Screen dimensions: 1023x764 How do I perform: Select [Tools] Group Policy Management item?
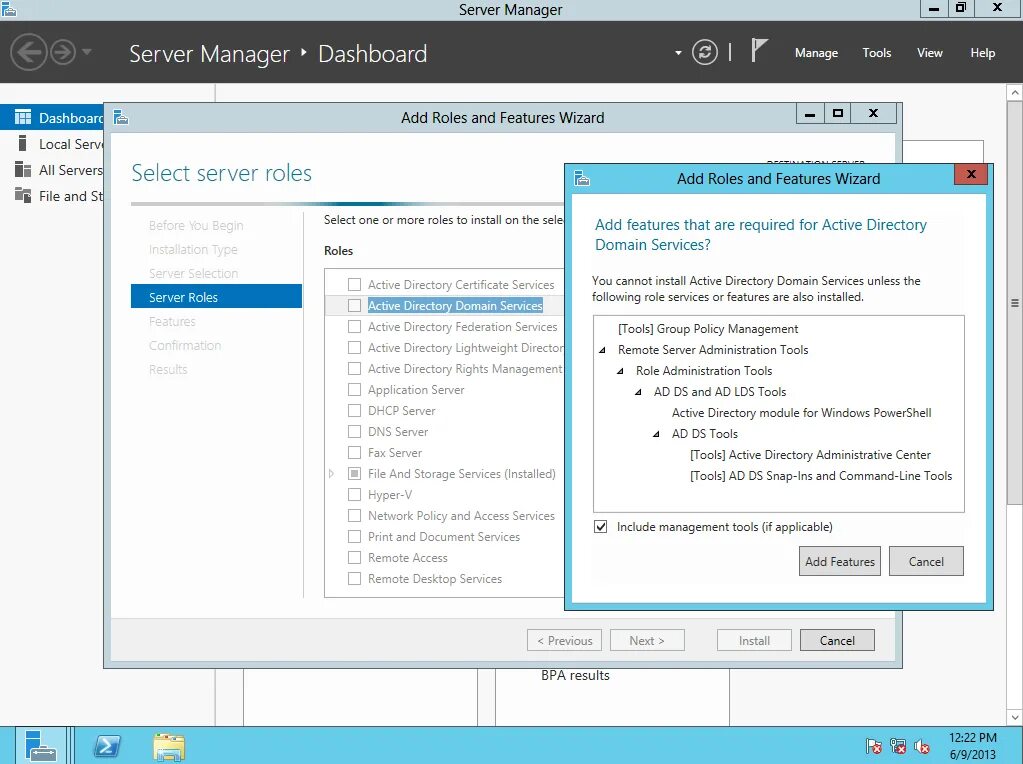708,329
